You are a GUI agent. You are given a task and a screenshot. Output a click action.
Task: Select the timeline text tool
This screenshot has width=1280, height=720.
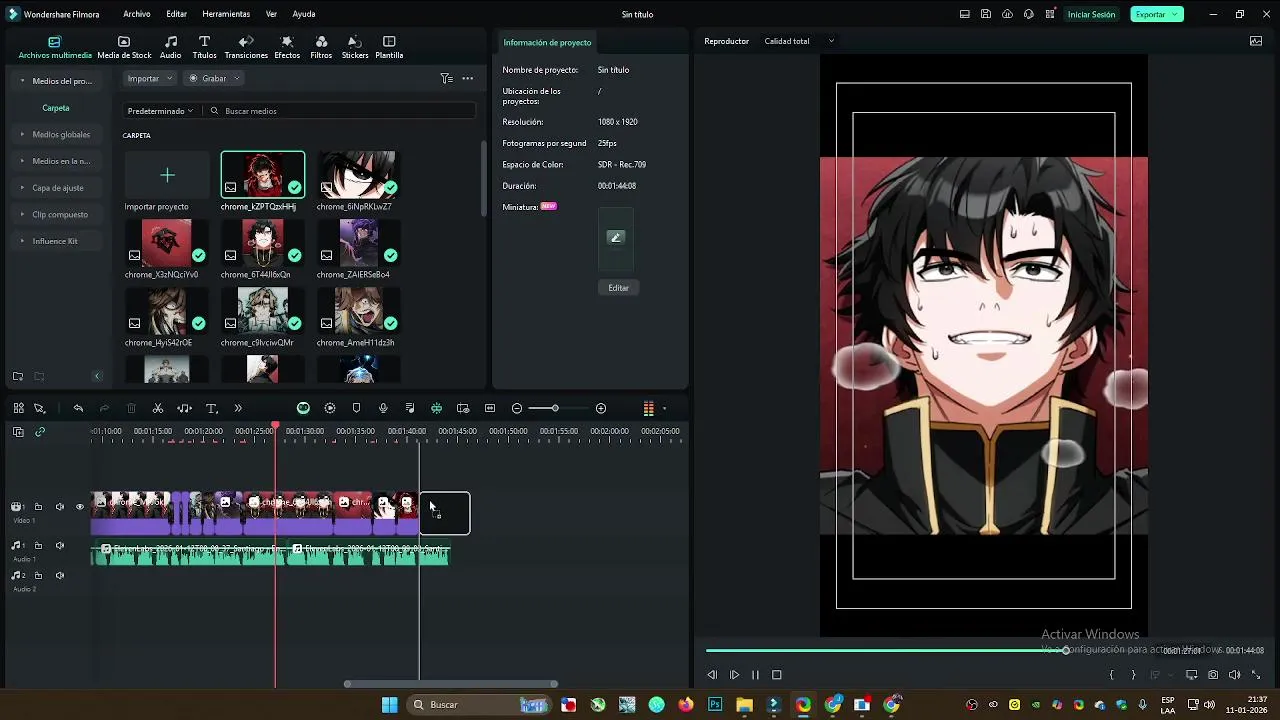(211, 408)
